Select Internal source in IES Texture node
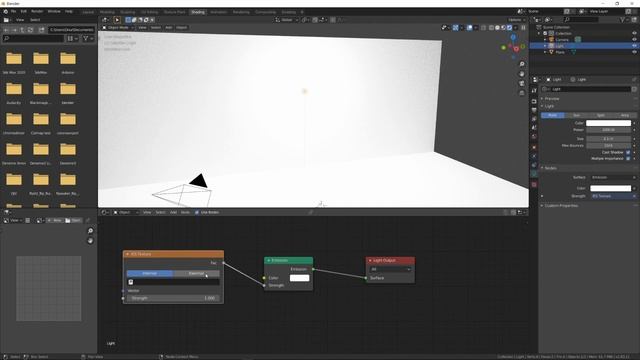Image resolution: width=640 pixels, height=360 pixels. (x=150, y=273)
